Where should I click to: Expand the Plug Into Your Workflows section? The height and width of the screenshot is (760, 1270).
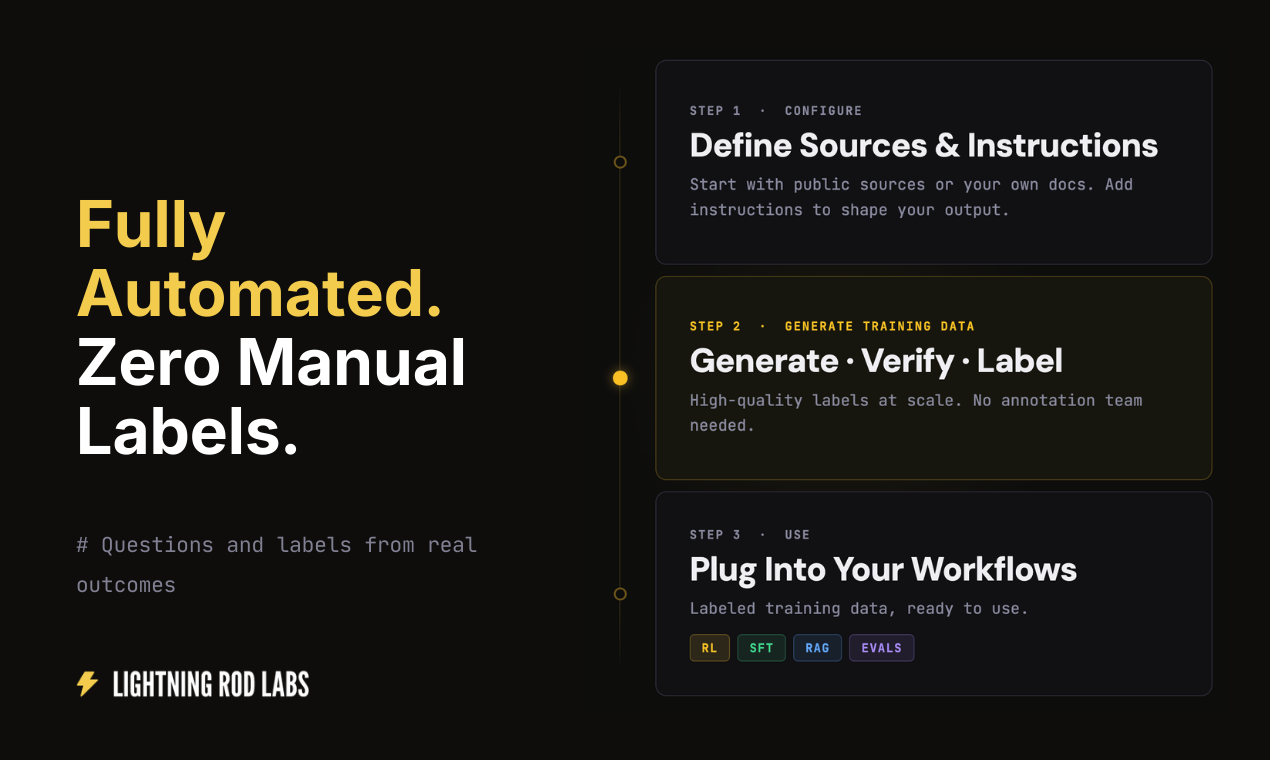[x=883, y=569]
